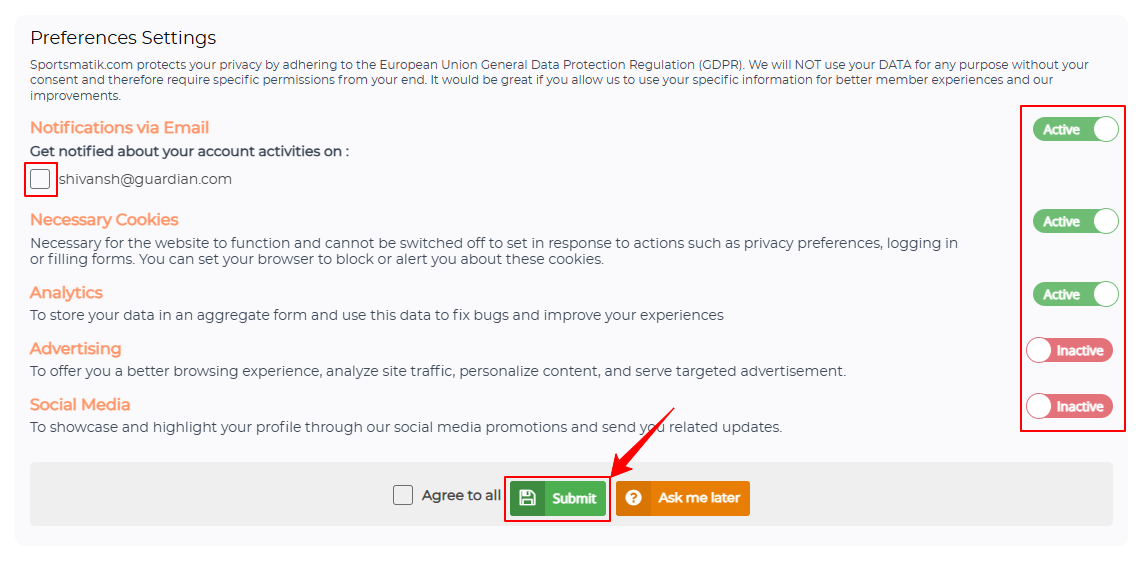Check the shivansh@guardian.com email checkbox
The width and height of the screenshot is (1143, 561).
click(40, 178)
